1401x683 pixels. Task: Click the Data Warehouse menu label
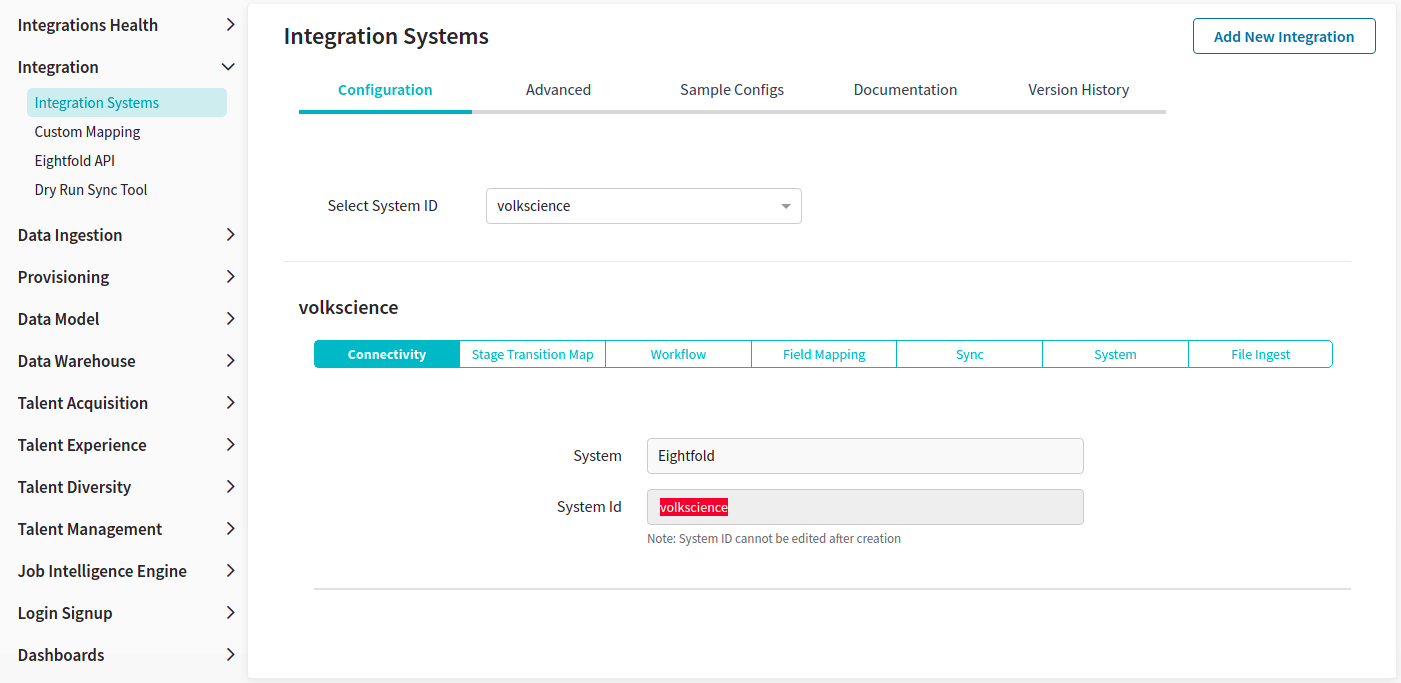point(77,361)
